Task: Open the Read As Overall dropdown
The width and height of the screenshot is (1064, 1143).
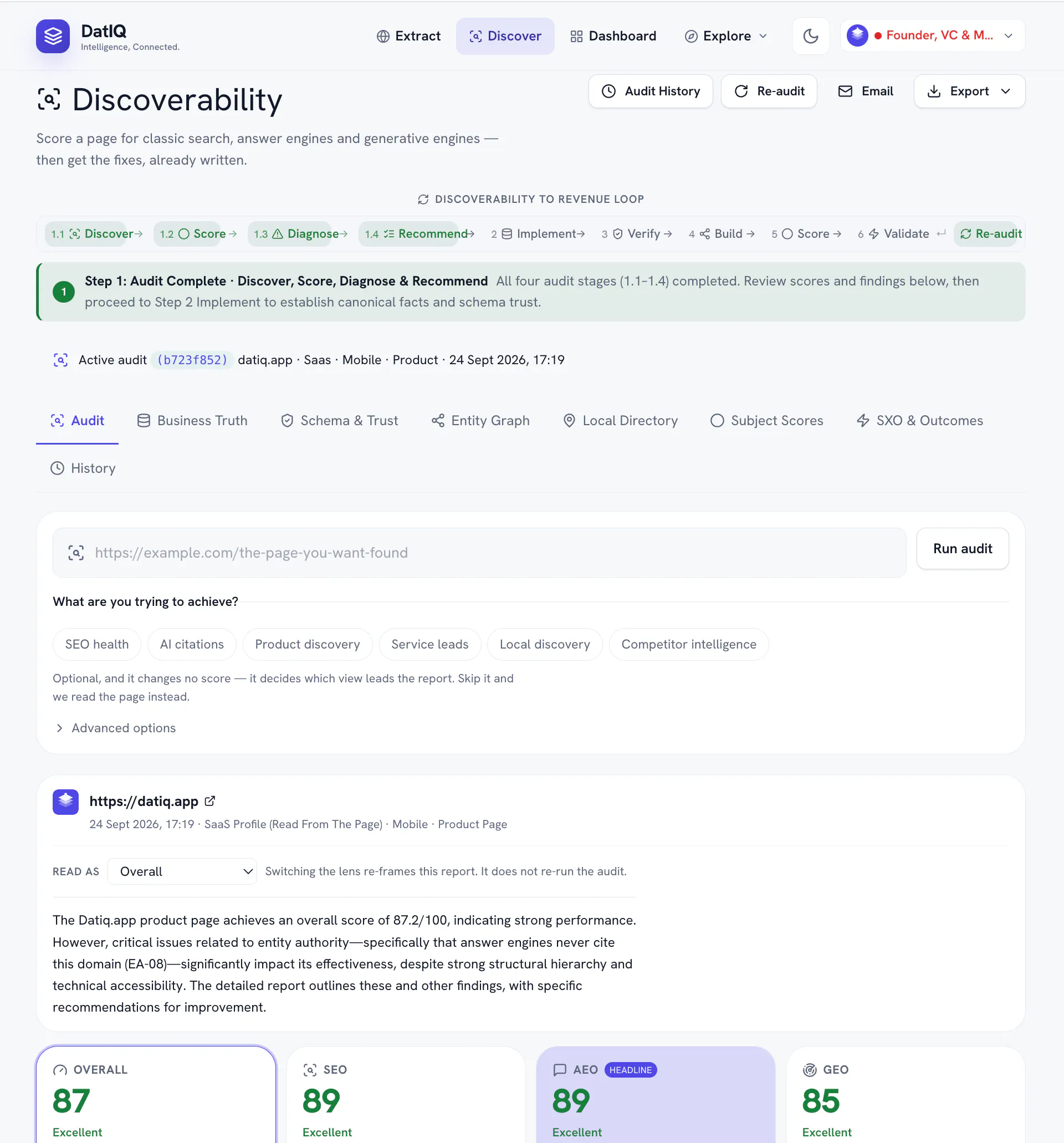Action: pyautogui.click(x=182, y=871)
